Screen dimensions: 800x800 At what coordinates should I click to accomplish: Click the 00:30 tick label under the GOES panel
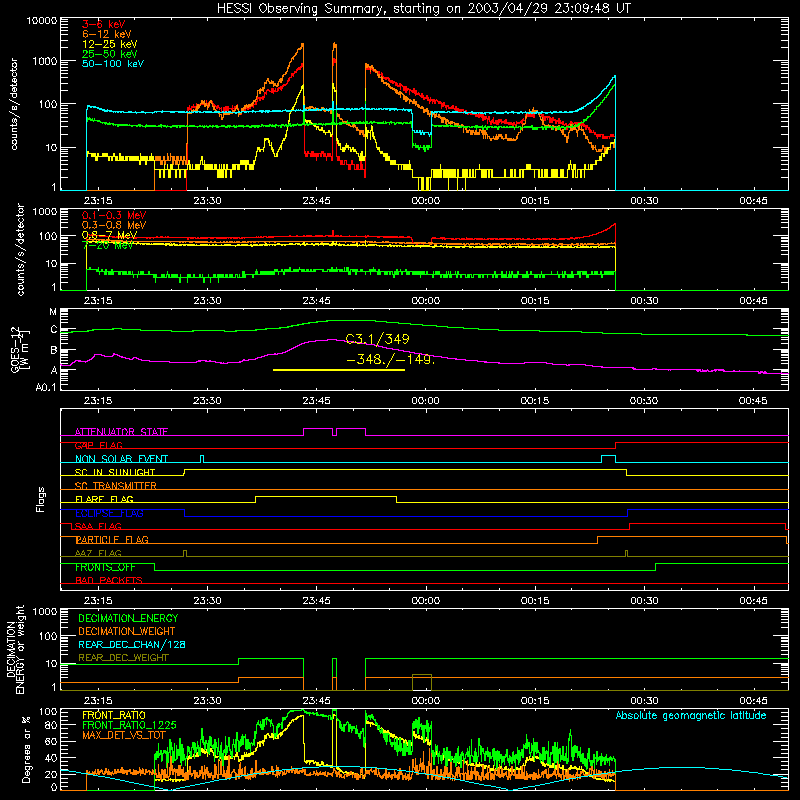(x=644, y=401)
